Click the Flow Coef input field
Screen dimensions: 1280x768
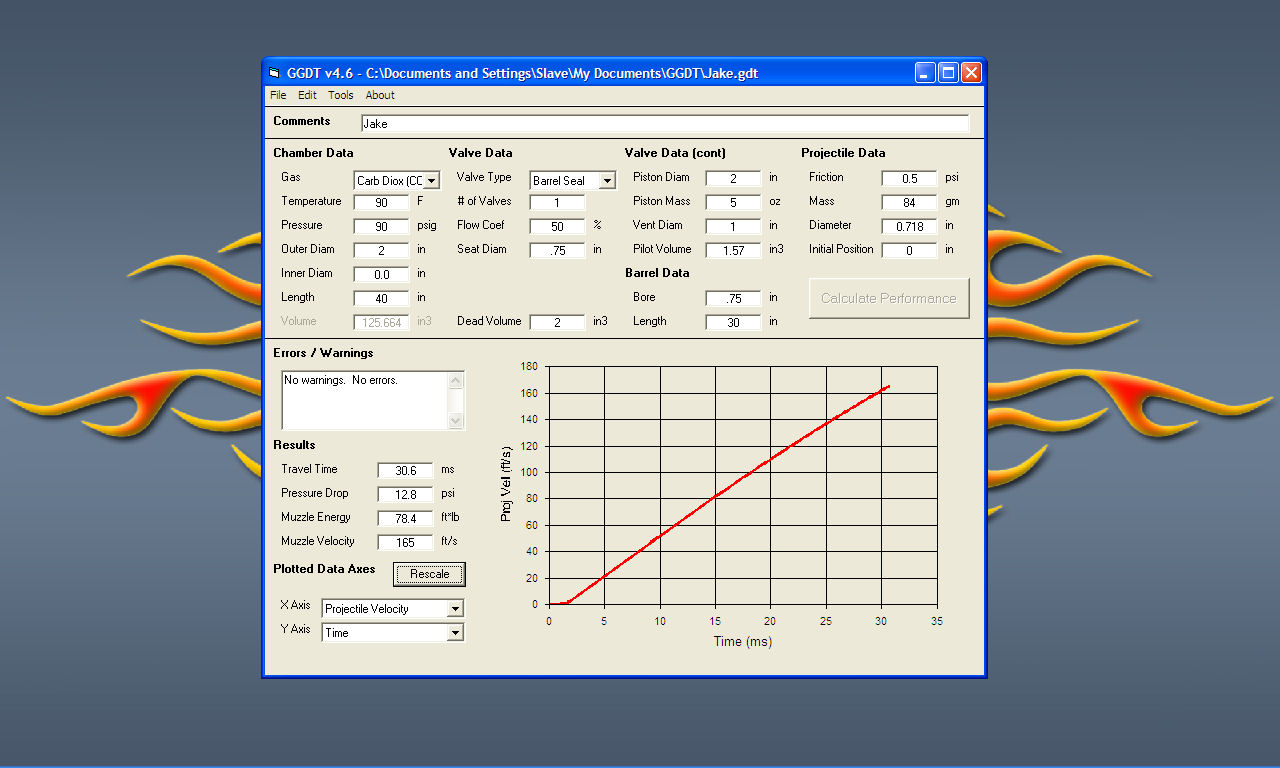tap(557, 226)
